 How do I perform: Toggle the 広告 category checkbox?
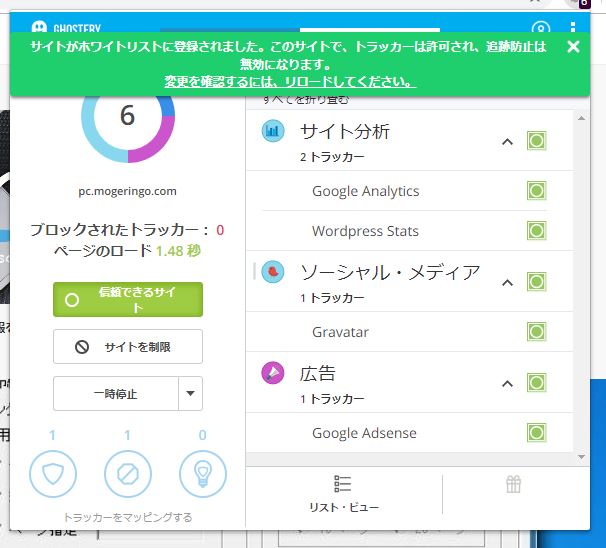tap(536, 383)
